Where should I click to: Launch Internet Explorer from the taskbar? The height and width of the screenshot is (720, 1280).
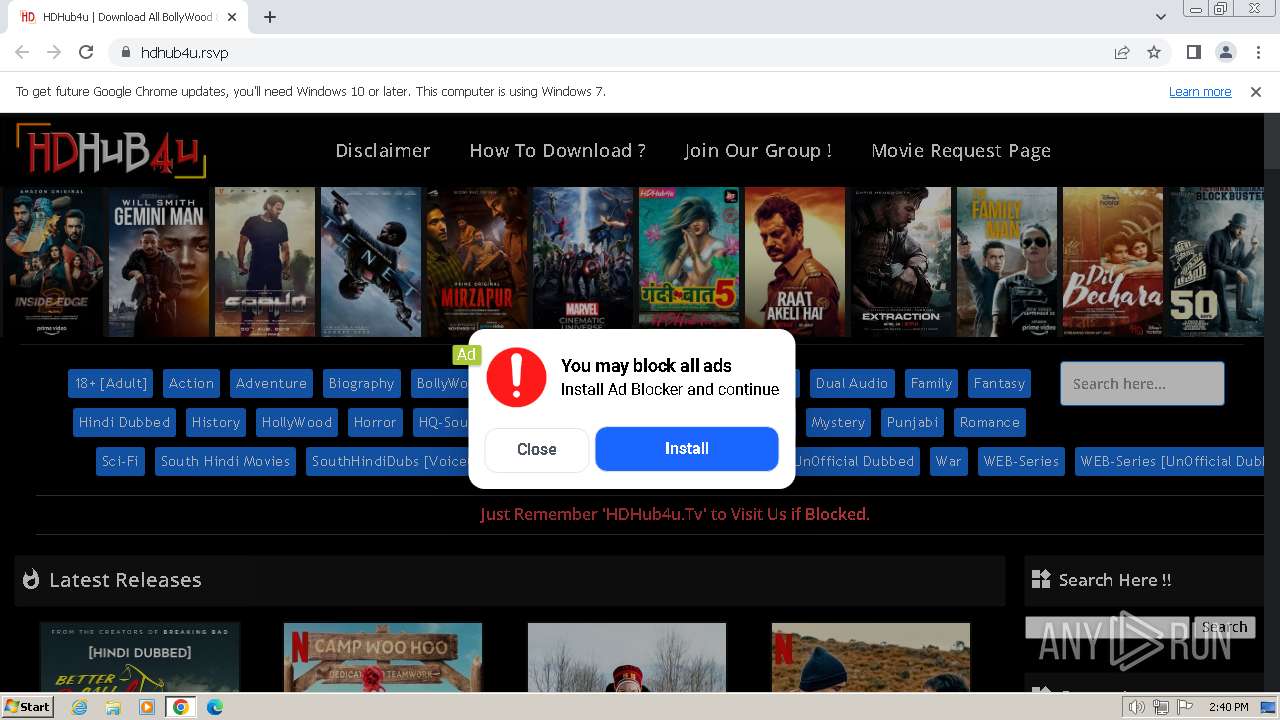click(80, 707)
